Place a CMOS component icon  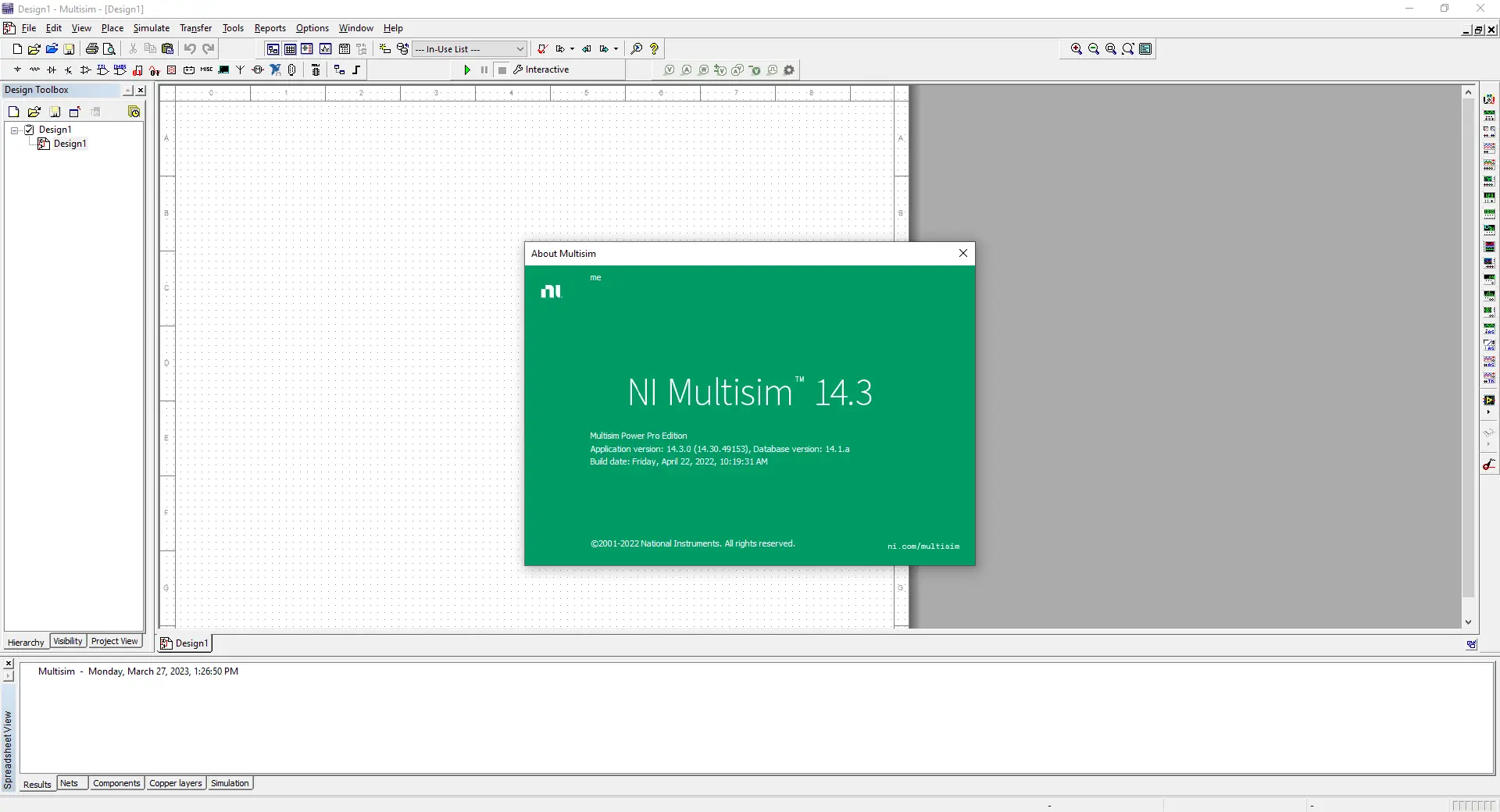point(120,69)
